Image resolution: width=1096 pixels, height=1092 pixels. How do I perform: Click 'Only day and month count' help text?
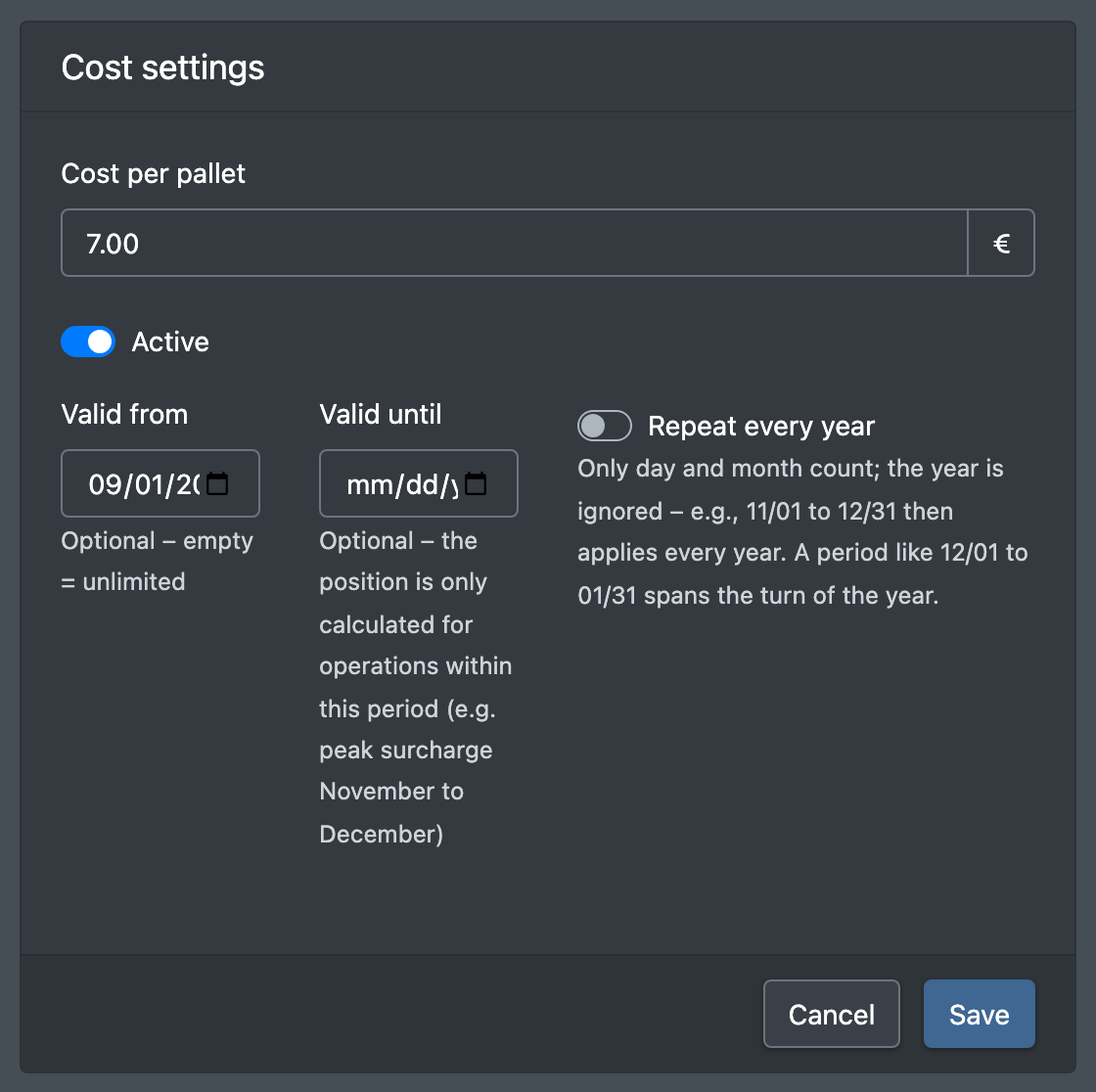[802, 532]
